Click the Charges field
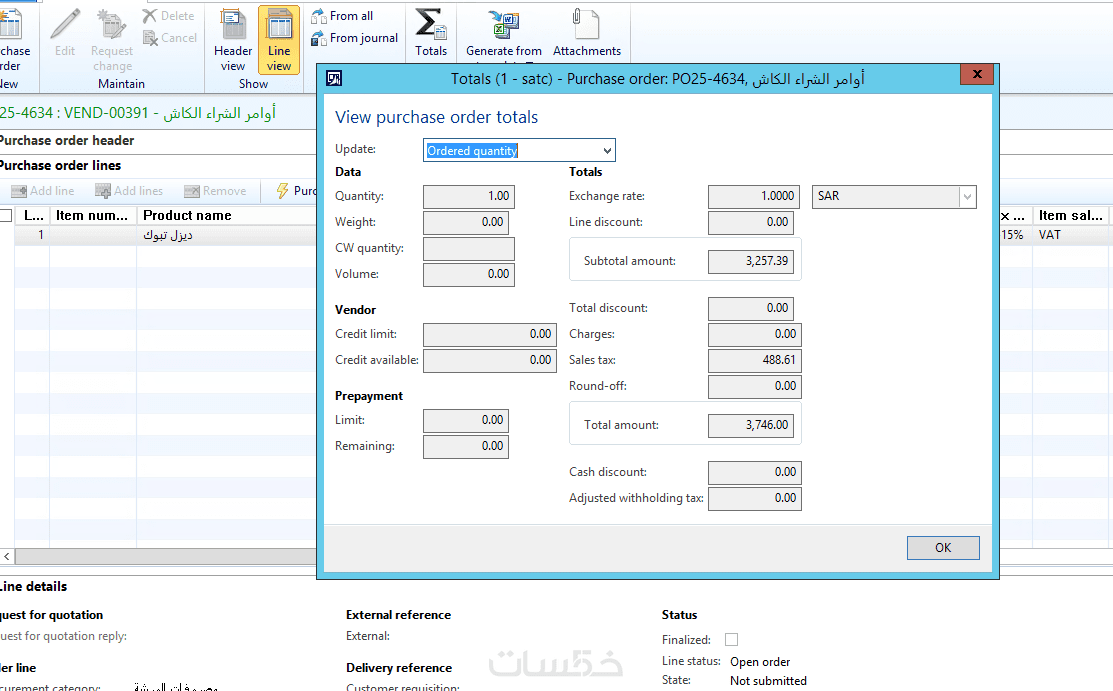The height and width of the screenshot is (691, 1113). click(755, 334)
